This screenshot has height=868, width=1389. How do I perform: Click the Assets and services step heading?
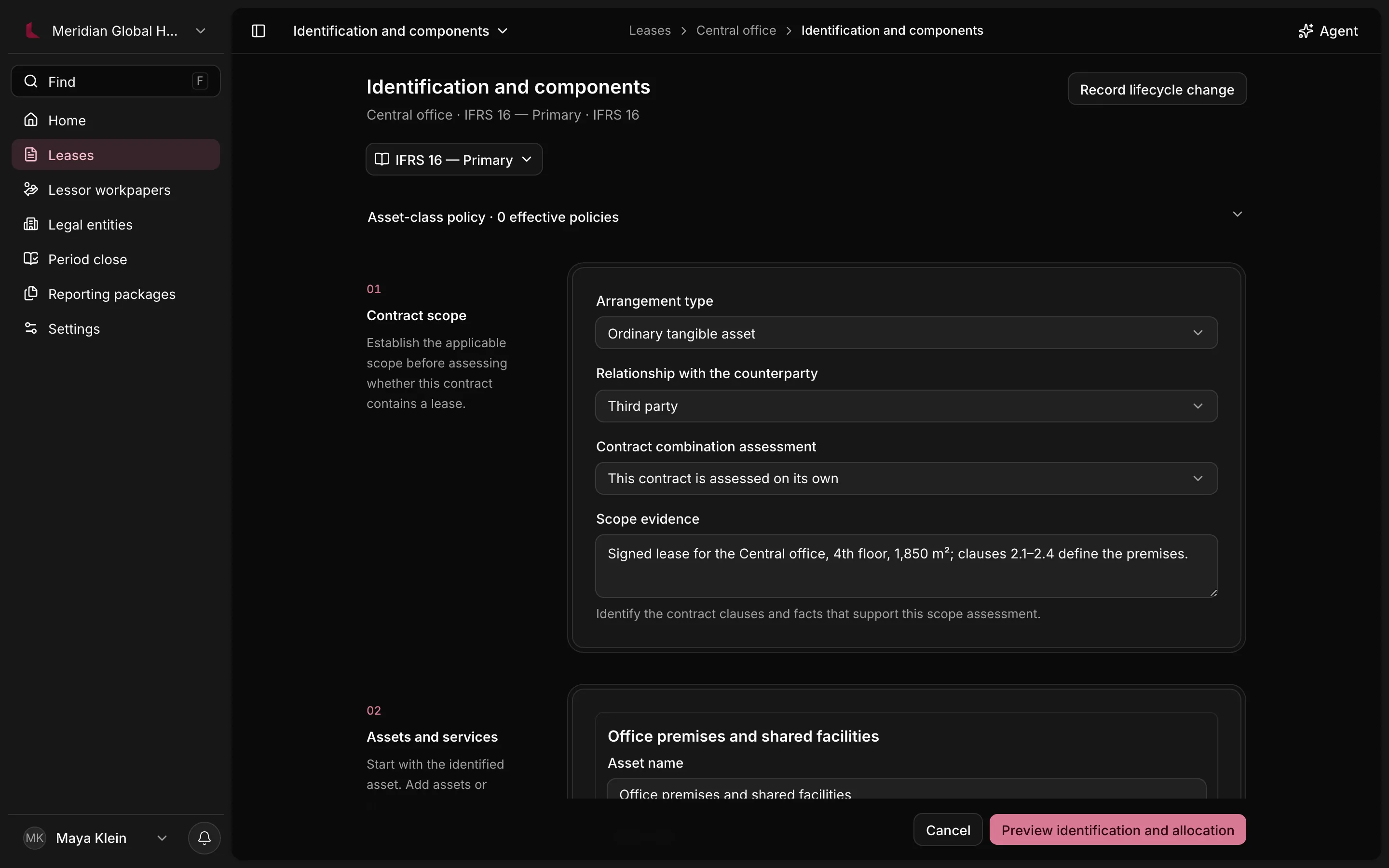point(432,736)
